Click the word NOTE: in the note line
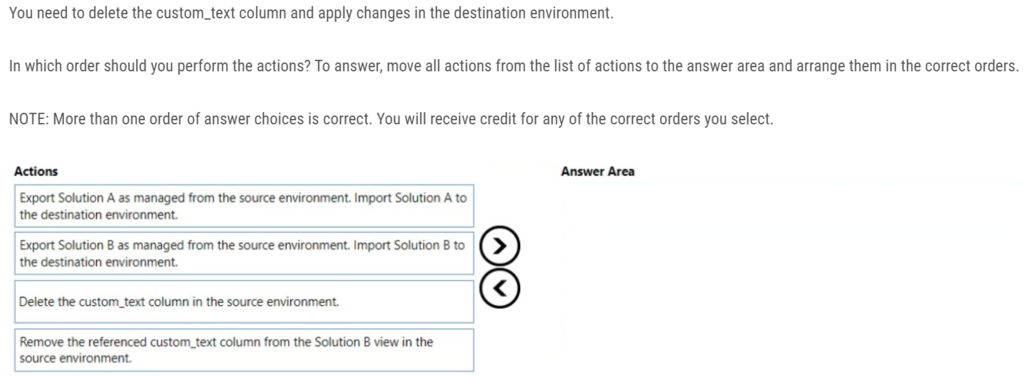The image size is (1024, 388). 29,120
